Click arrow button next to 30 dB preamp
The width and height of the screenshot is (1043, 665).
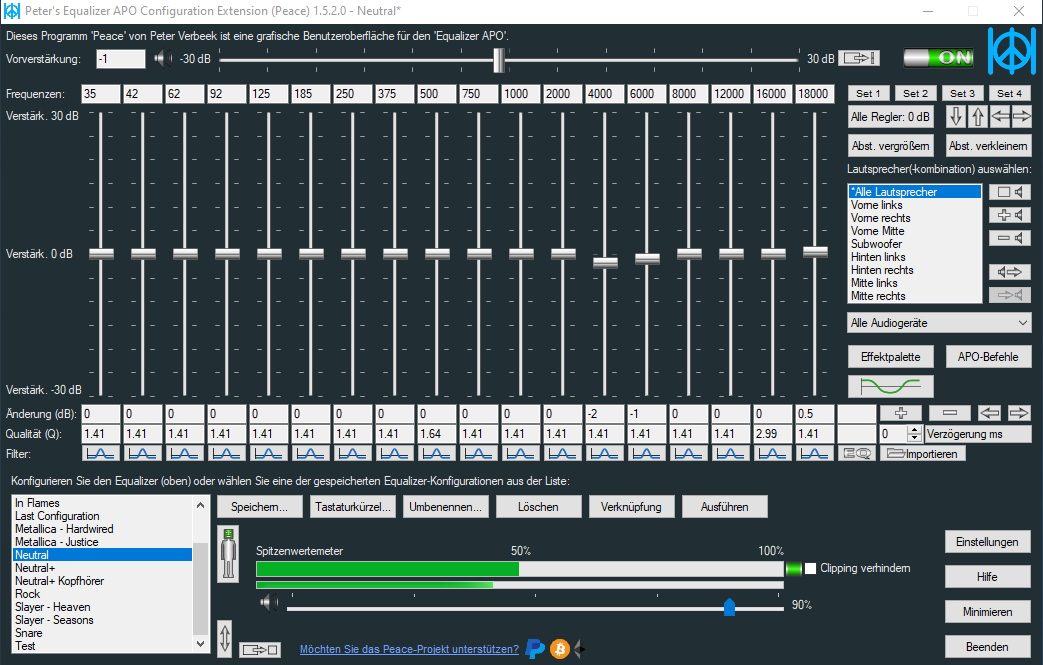click(x=859, y=59)
